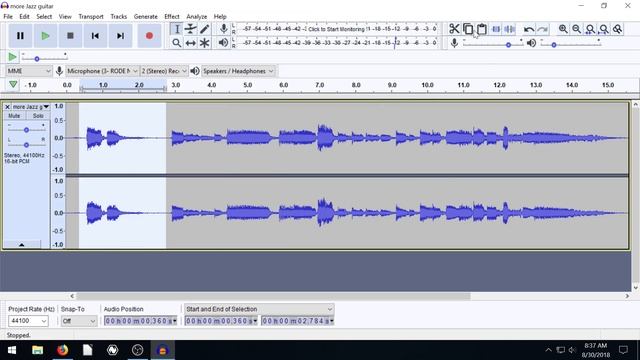Solo the more Jazz guitar track
Image resolution: width=640 pixels, height=360 pixels.
(x=38, y=116)
